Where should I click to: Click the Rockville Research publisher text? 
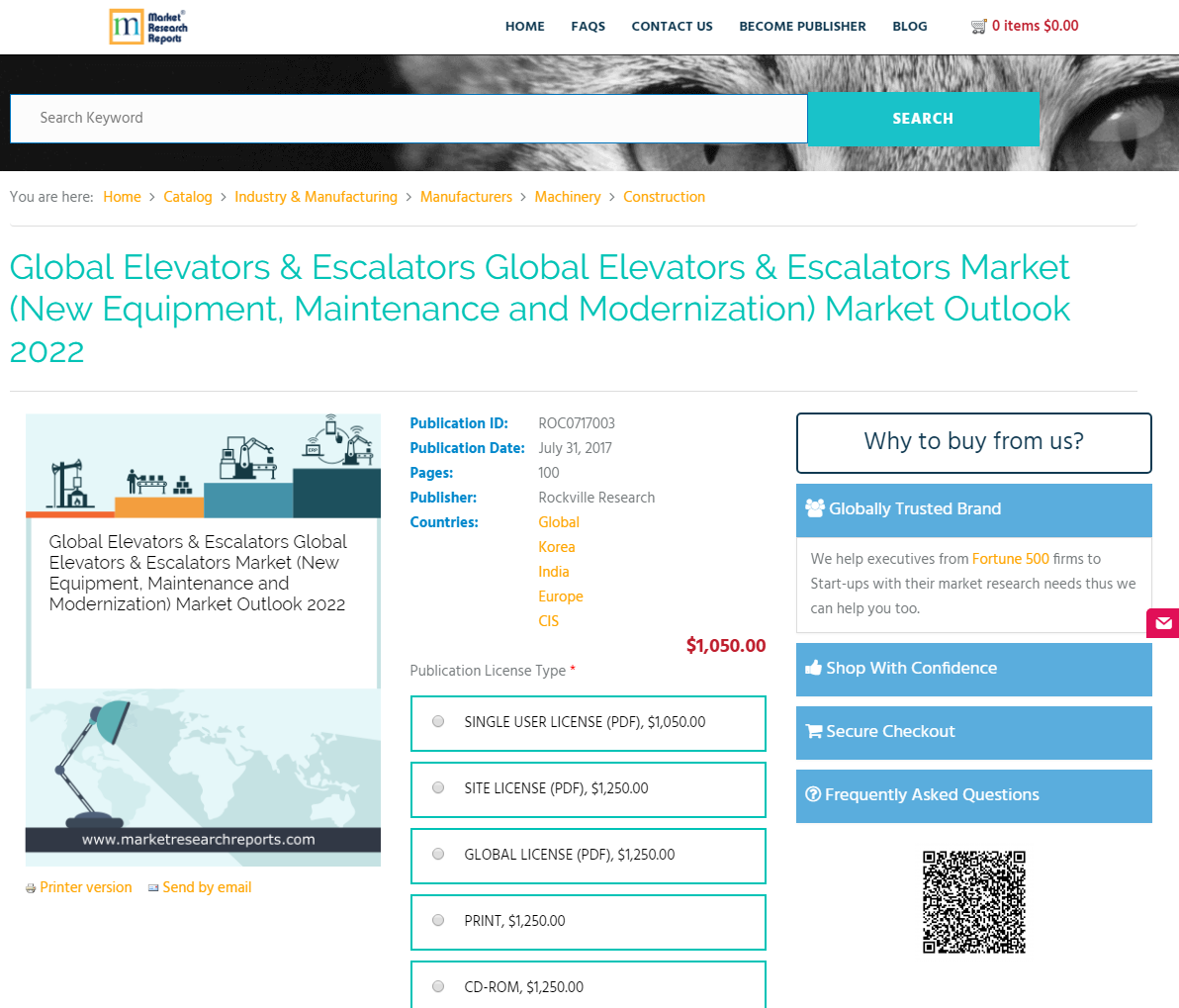coord(596,498)
